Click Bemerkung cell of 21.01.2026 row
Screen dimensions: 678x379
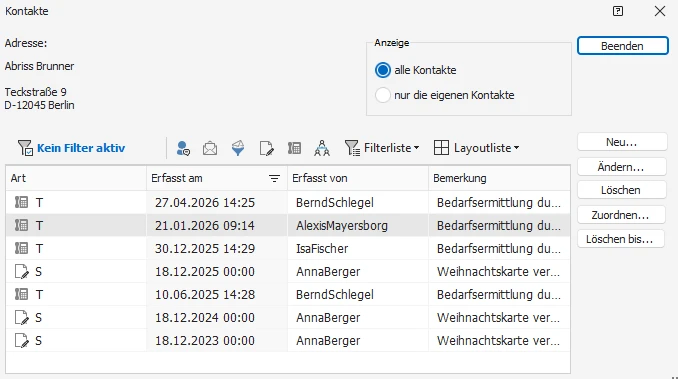[x=499, y=226]
